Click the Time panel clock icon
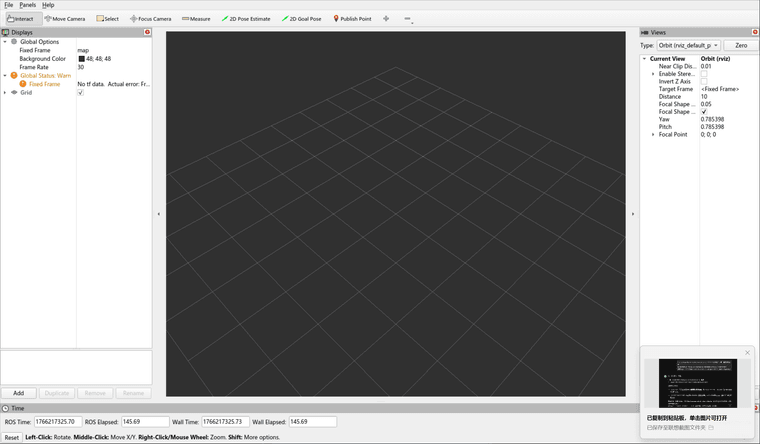Viewport: 760px width, 444px height. (5, 408)
